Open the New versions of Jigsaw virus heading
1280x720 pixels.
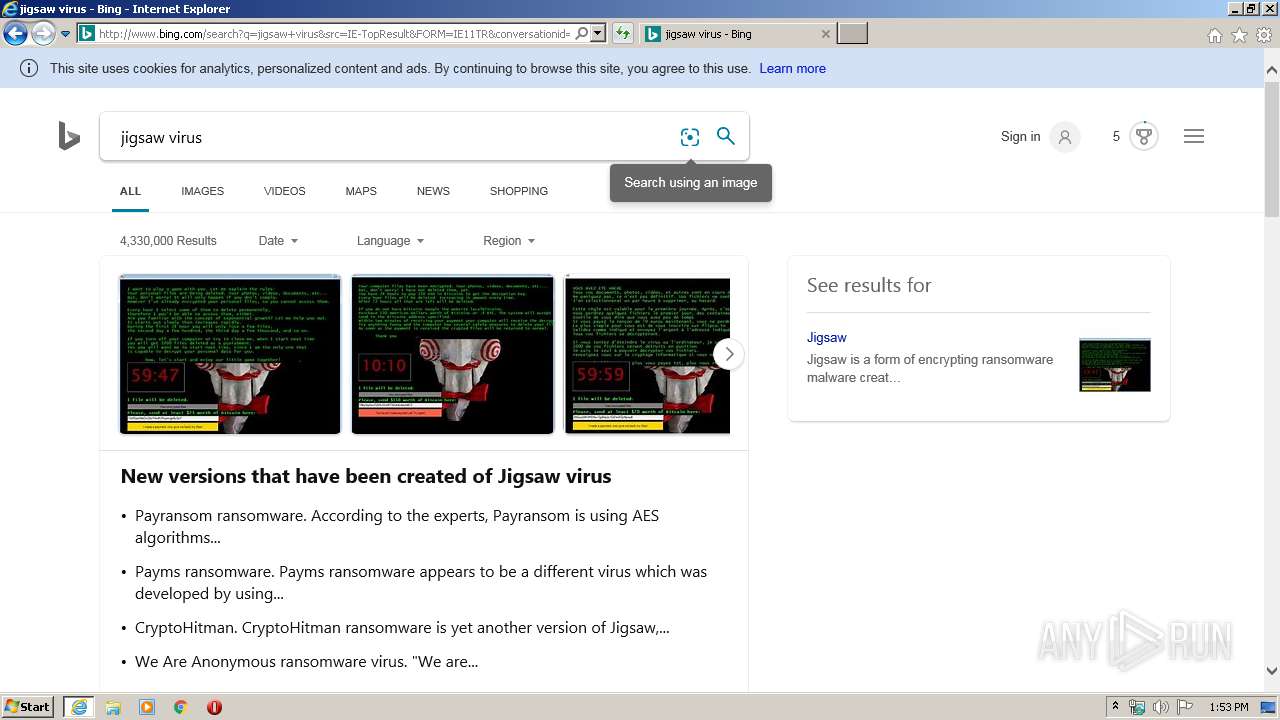tap(366, 477)
